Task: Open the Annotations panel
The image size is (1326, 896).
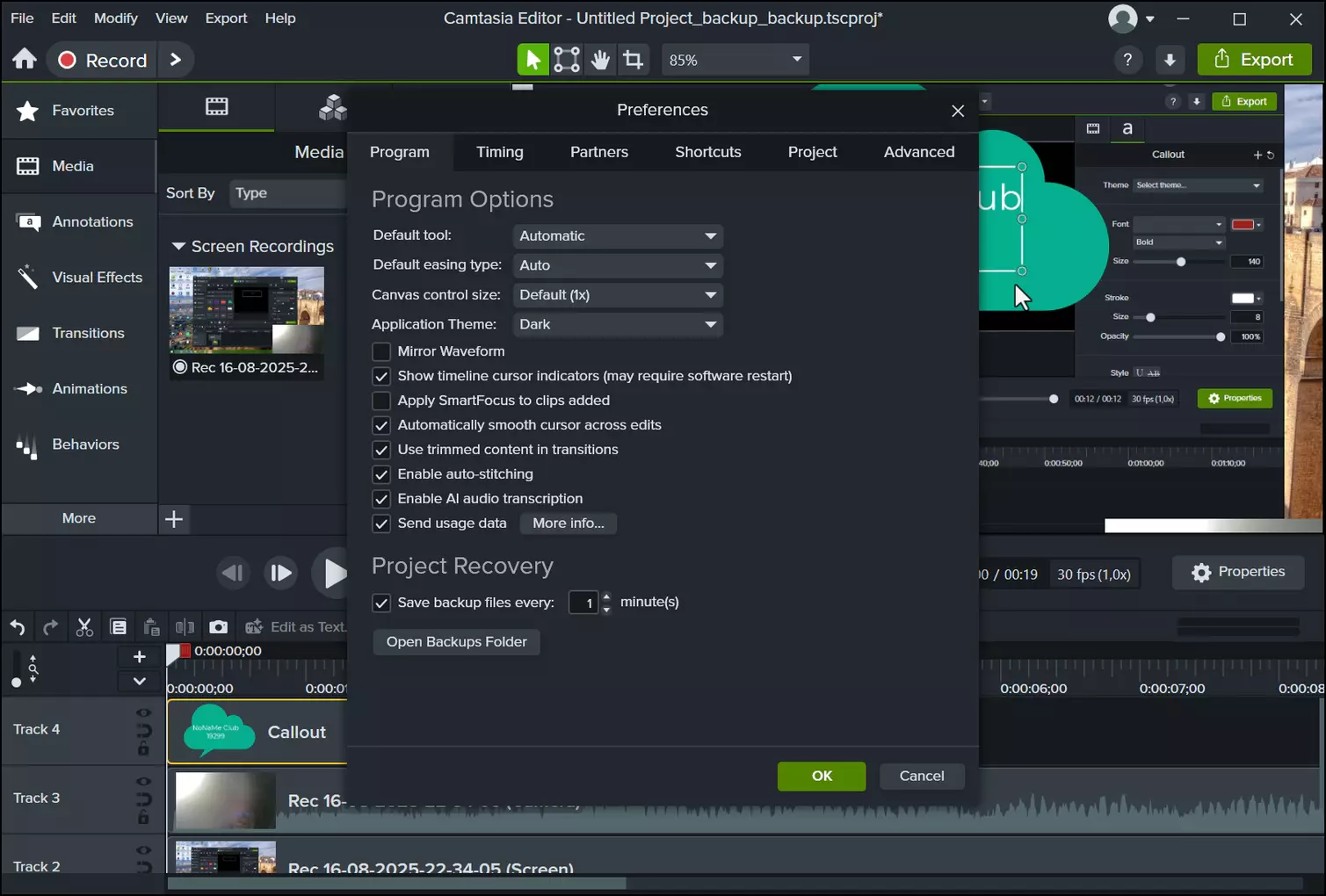Action: click(x=79, y=222)
